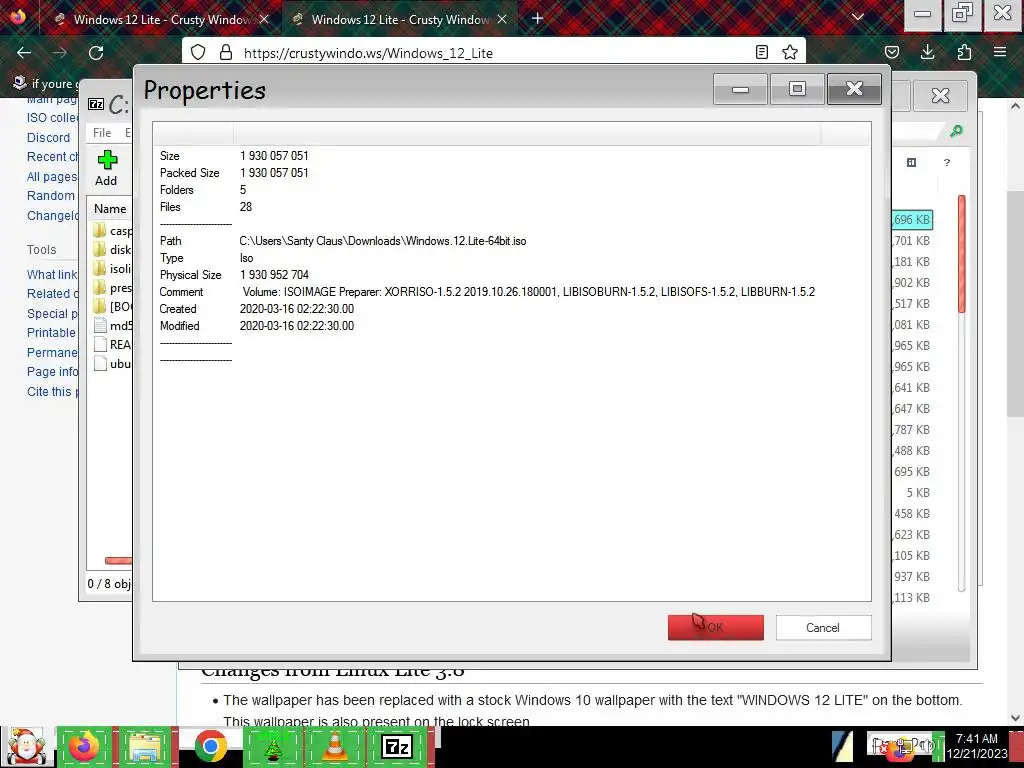Select the README file in 7-Zip

click(x=112, y=344)
